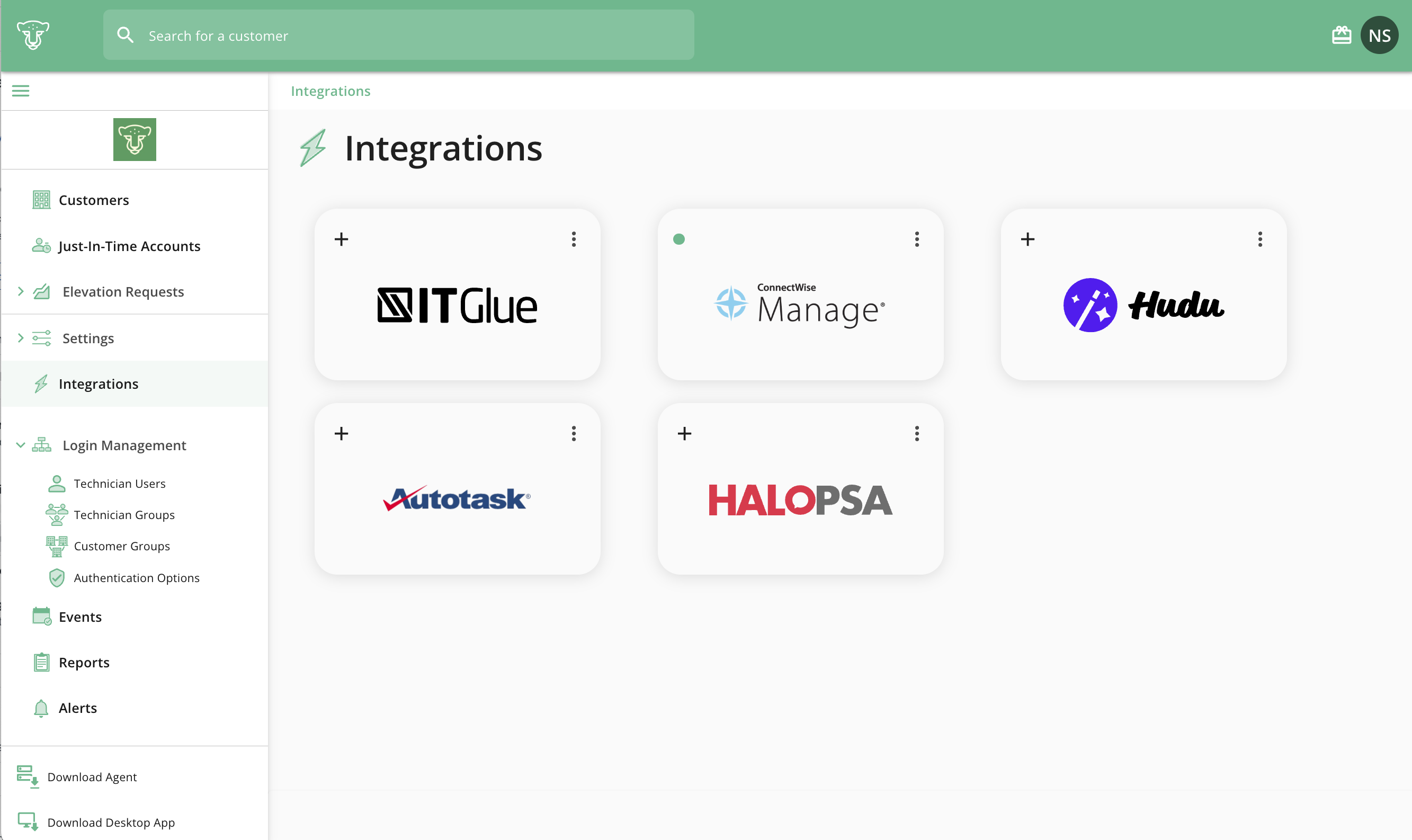Click the Autotask logo
Viewport: 1412px width, 840px height.
pos(457,499)
